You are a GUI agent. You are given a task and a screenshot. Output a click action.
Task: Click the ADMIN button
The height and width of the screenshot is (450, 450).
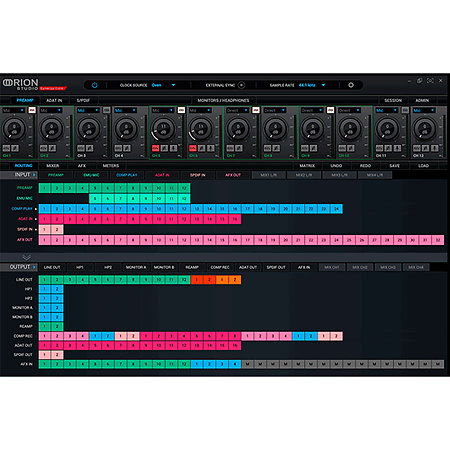422,100
